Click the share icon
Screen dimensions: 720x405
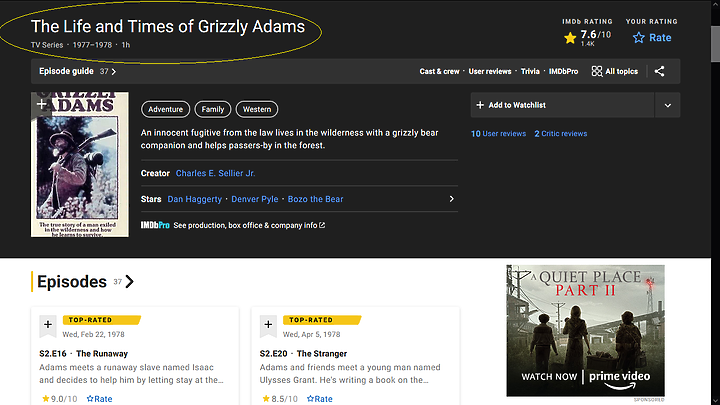[660, 71]
